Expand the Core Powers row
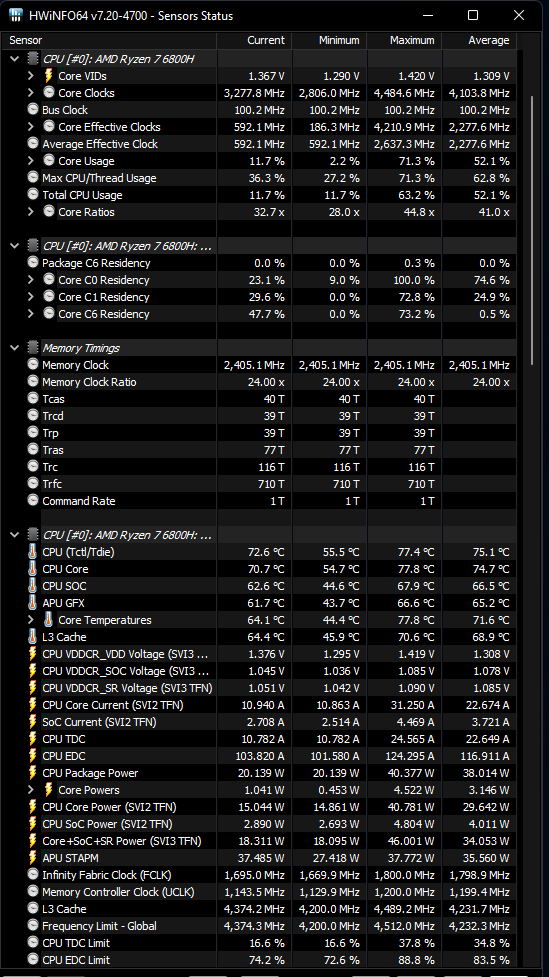 [x=31, y=790]
